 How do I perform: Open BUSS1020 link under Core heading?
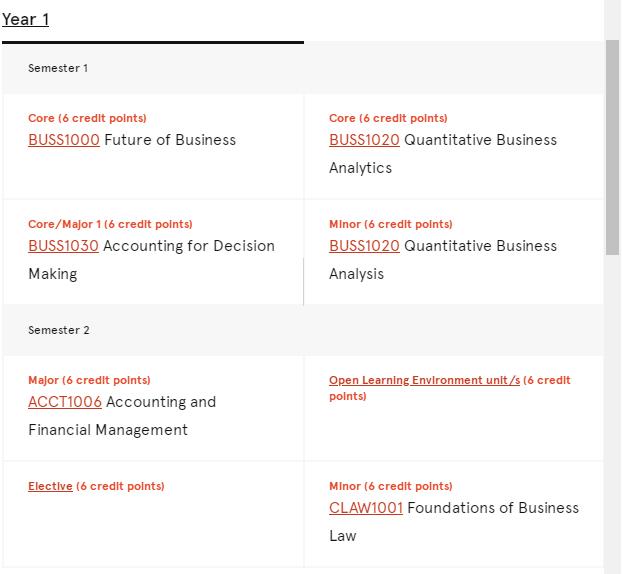coord(364,140)
